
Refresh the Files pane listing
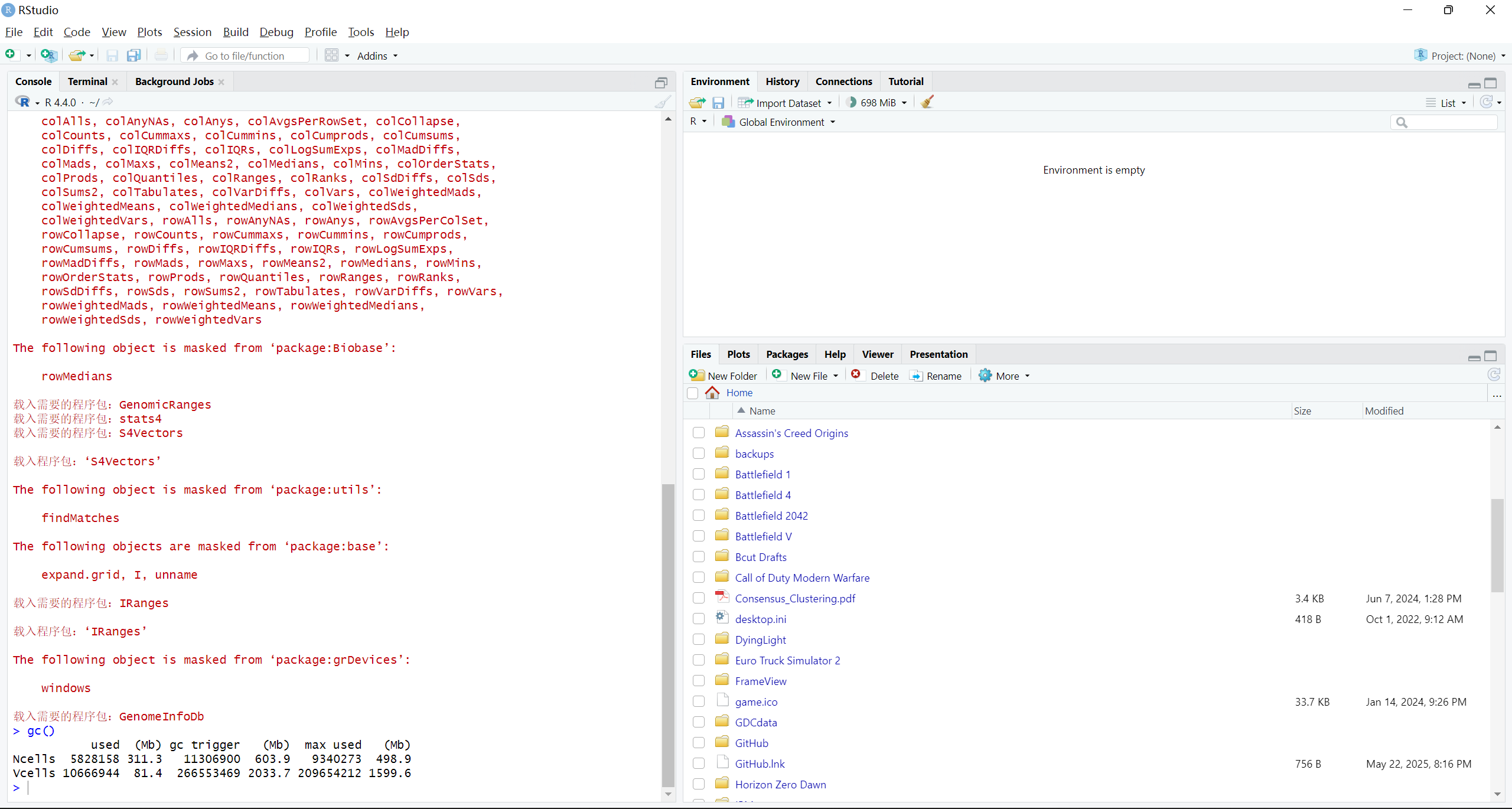click(1494, 375)
